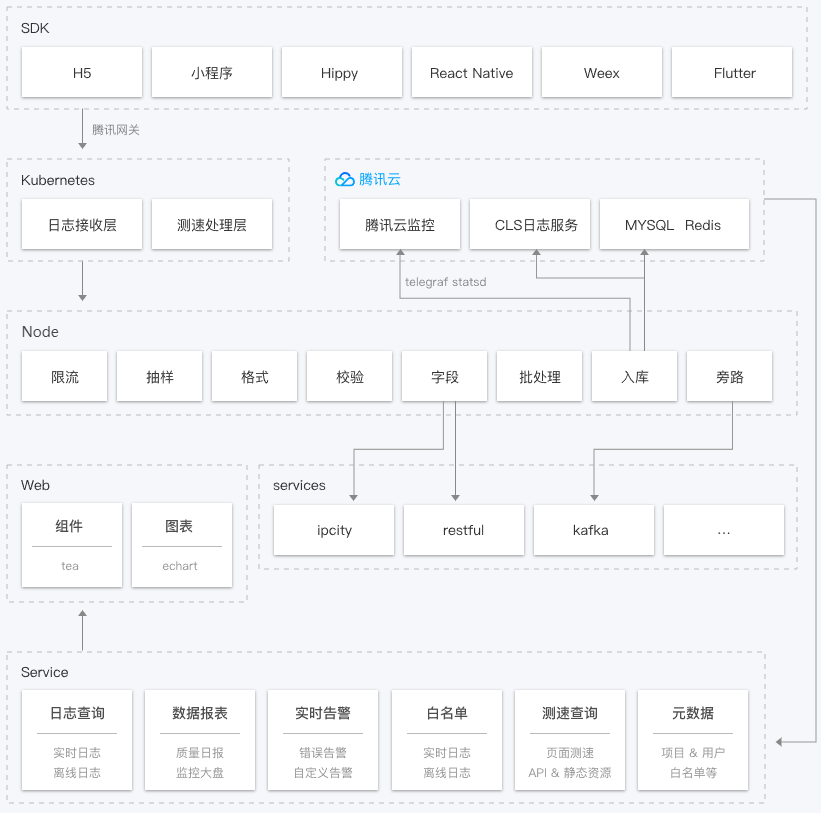Select the 批处理 node box
Image resolution: width=821 pixels, height=813 pixels.
click(x=539, y=376)
